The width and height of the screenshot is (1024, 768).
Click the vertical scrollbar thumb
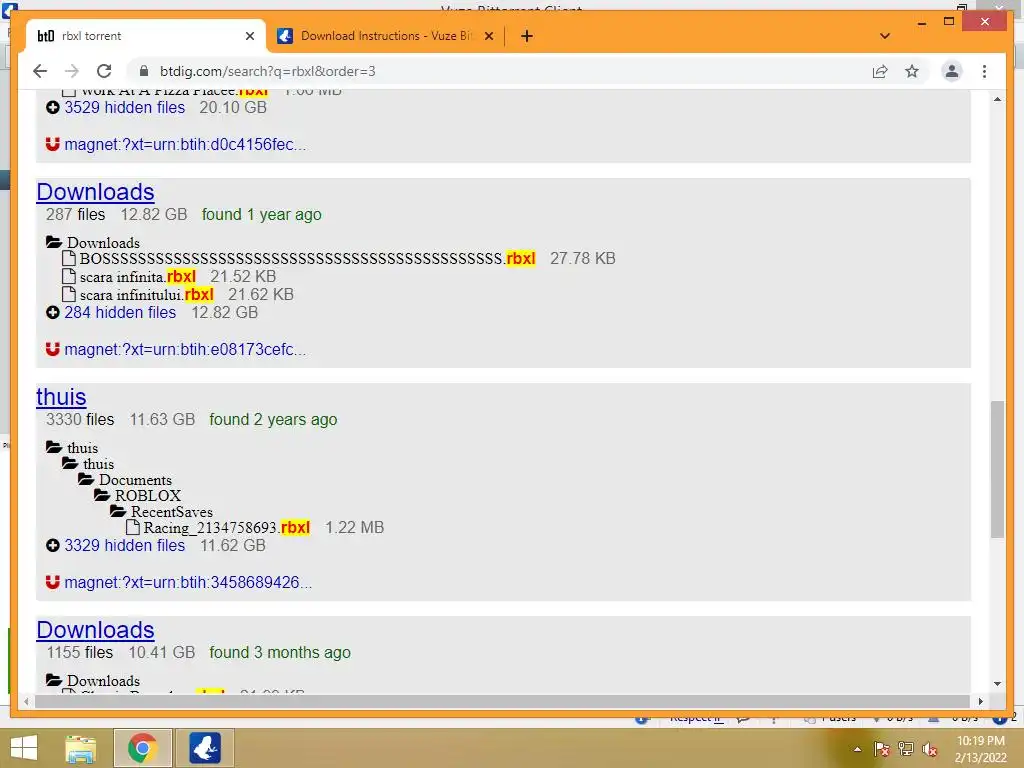pos(997,470)
